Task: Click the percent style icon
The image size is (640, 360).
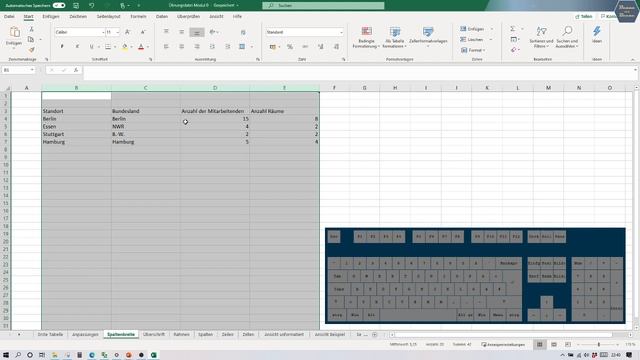Action: coord(290,47)
